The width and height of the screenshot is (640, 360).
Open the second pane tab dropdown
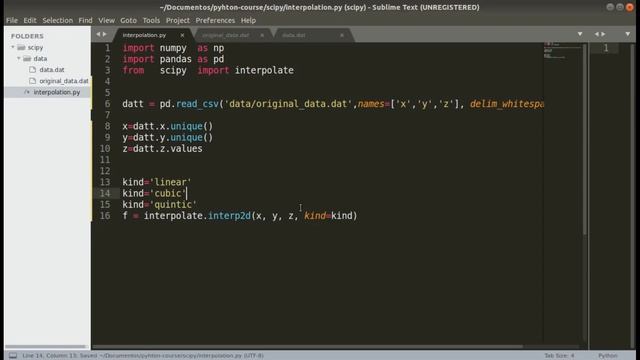628,34
